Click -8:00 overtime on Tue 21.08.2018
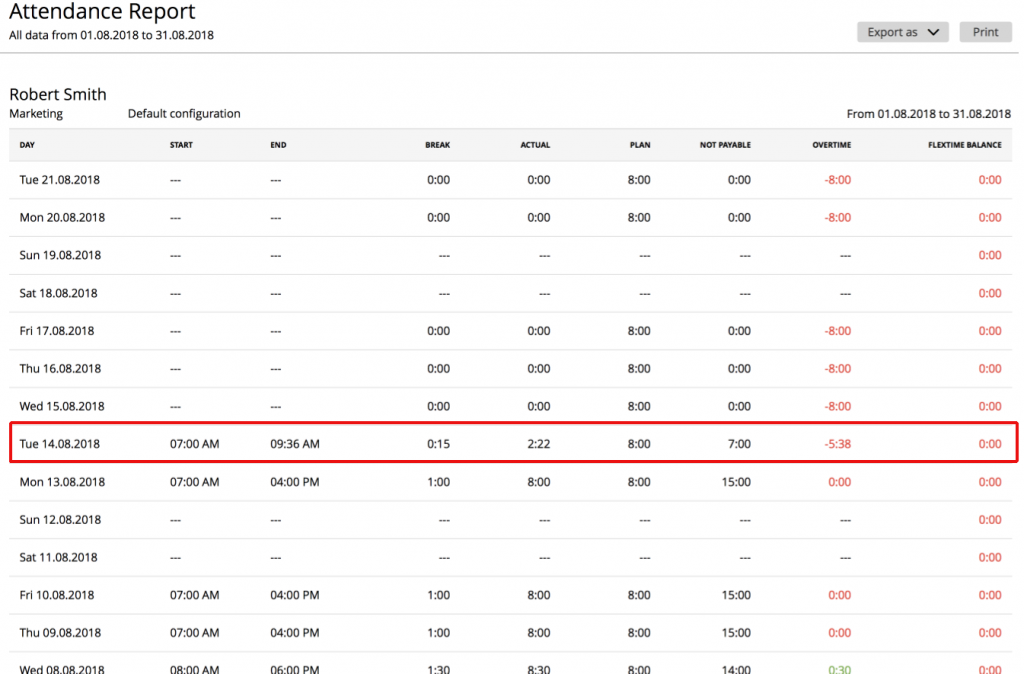1024x674 pixels. click(x=837, y=180)
